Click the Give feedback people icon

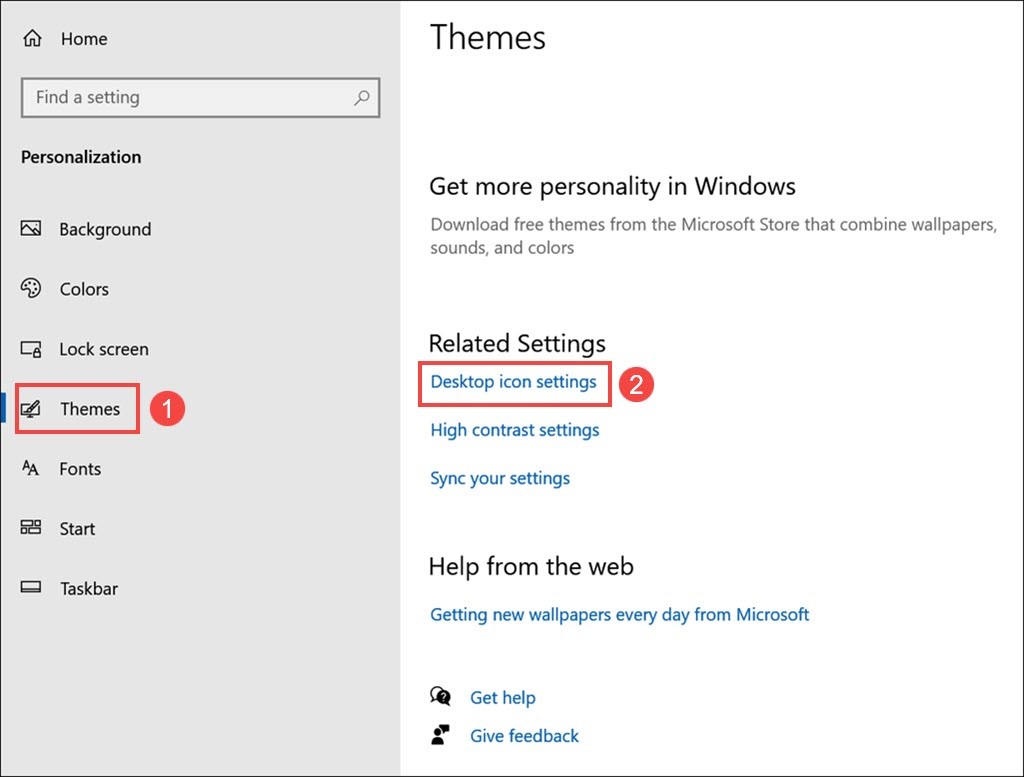441,736
